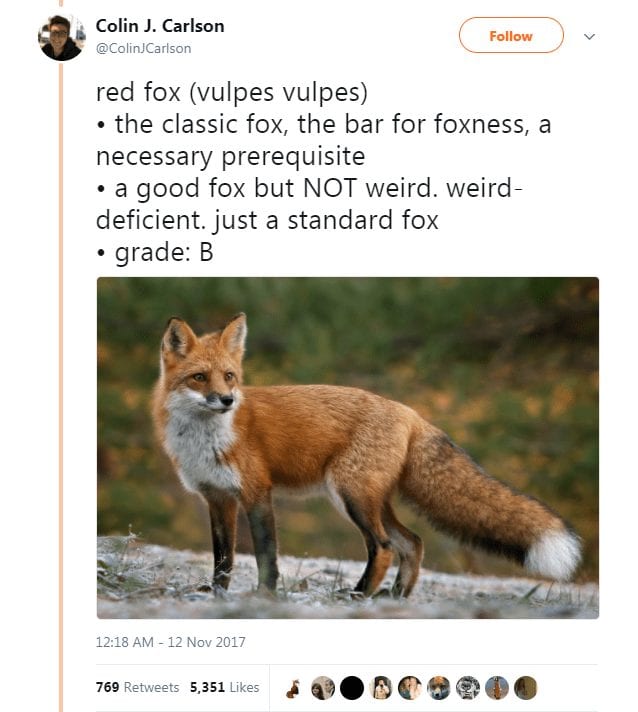Click the Follow button
The height and width of the screenshot is (712, 638).
click(511, 35)
